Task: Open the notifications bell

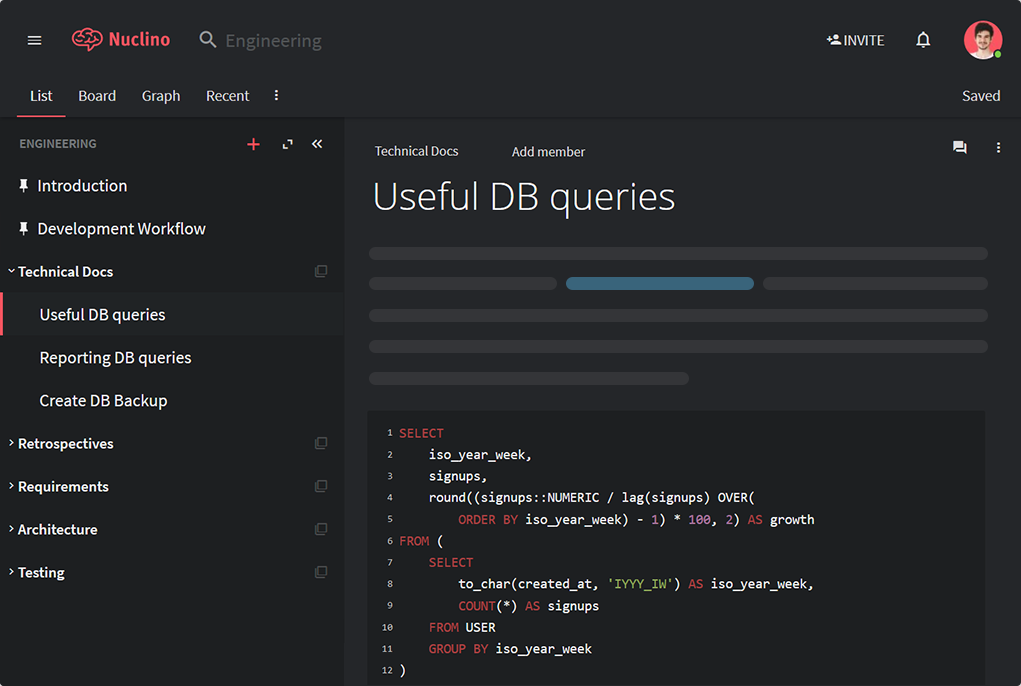Action: coord(923,40)
